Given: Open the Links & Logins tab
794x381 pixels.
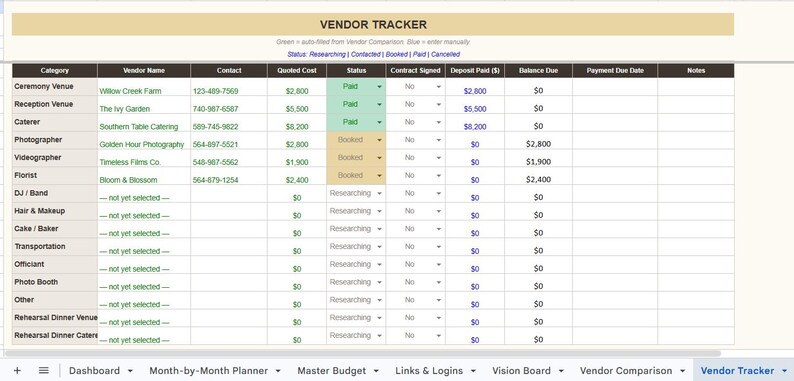Looking at the screenshot, I should point(429,371).
